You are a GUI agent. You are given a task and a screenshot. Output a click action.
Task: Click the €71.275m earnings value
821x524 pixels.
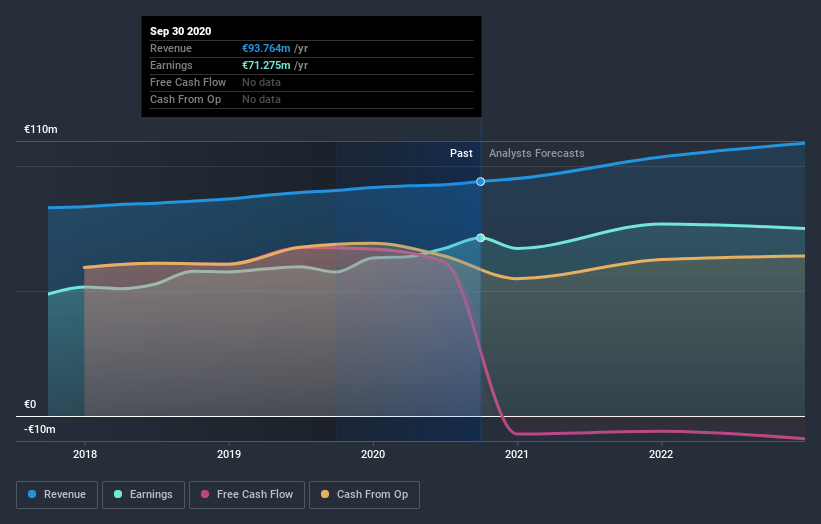[x=266, y=65]
